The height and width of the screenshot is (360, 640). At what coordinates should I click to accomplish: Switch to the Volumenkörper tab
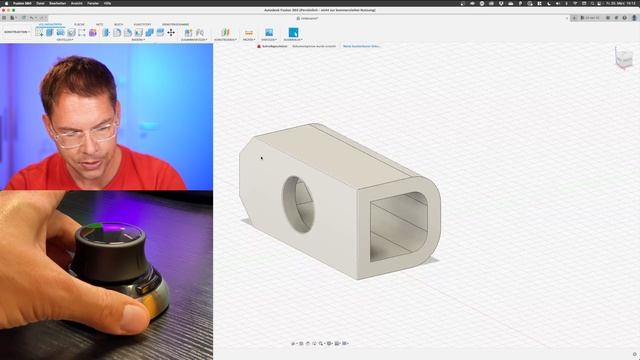[x=50, y=24]
